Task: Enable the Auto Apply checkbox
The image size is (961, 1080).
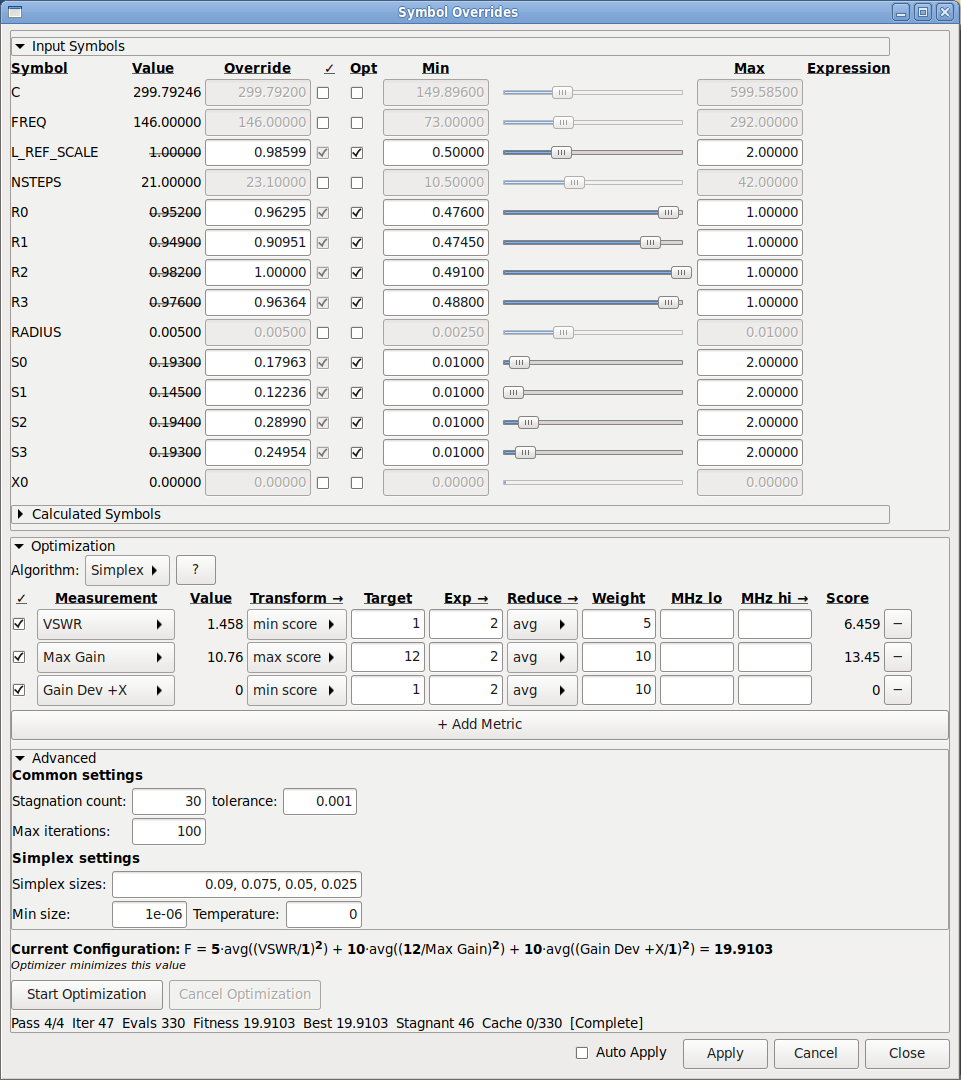Action: (582, 1052)
